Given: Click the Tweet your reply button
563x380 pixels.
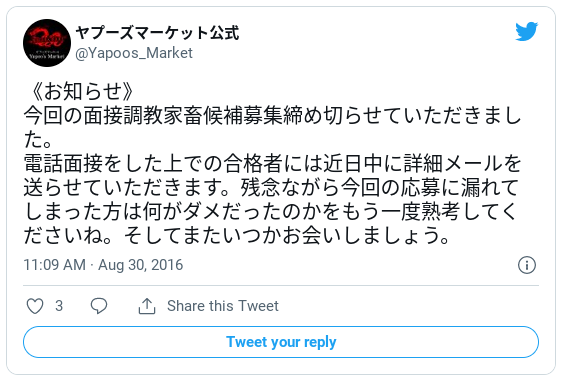Looking at the screenshot, I should [281, 342].
